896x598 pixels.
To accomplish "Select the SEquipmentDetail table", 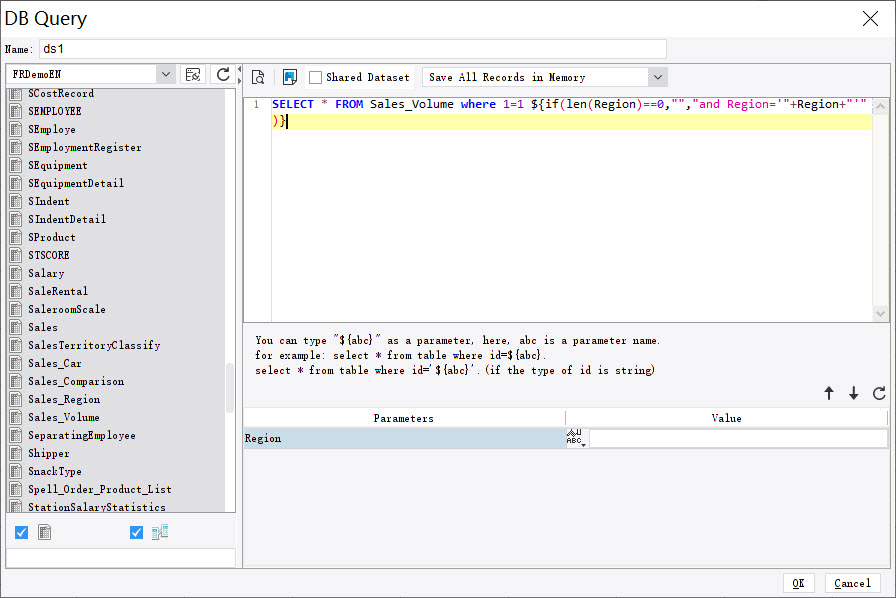I will 76,183.
